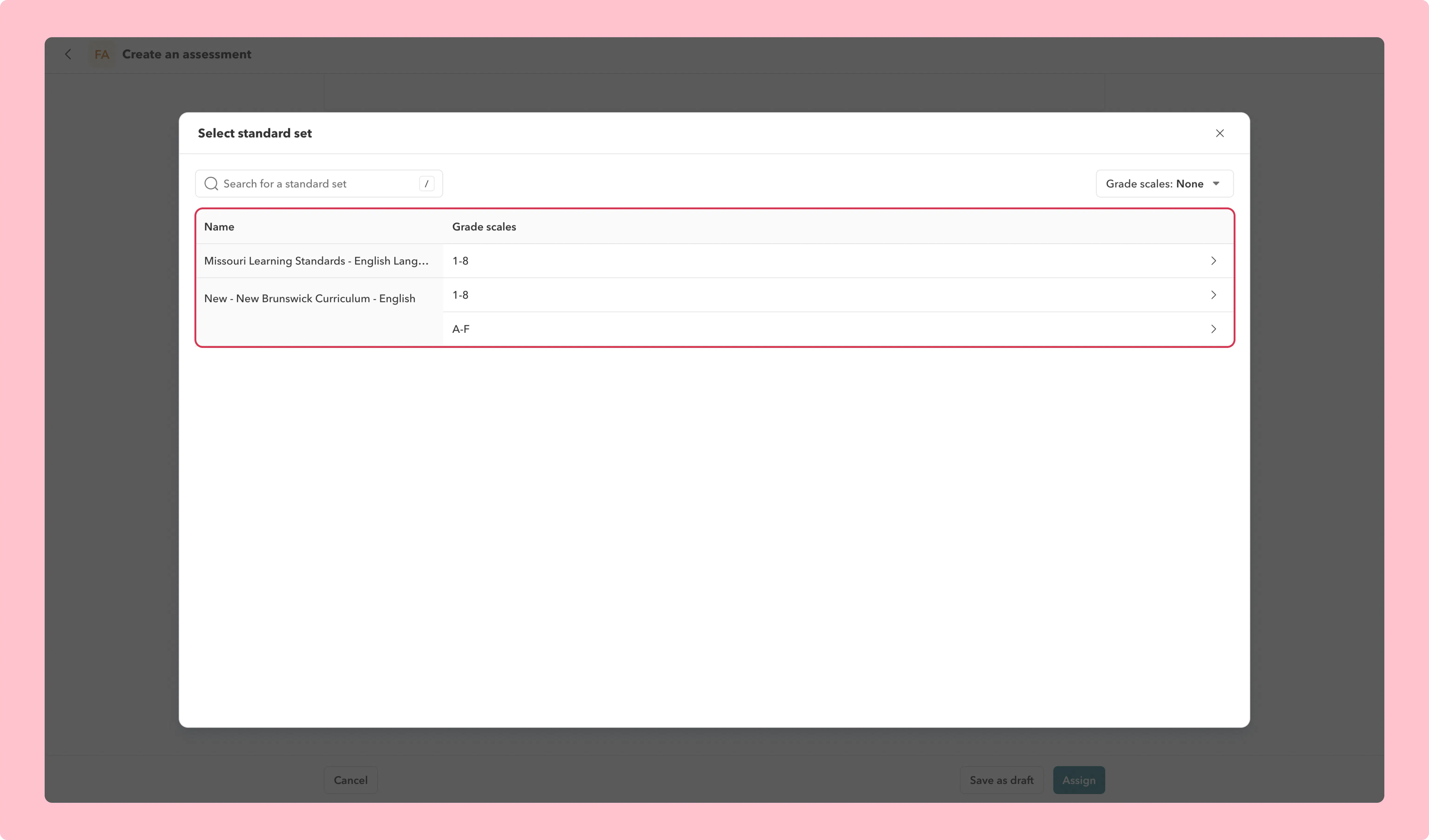
Task: Open the A-F grade scale chevron
Action: (x=1214, y=329)
